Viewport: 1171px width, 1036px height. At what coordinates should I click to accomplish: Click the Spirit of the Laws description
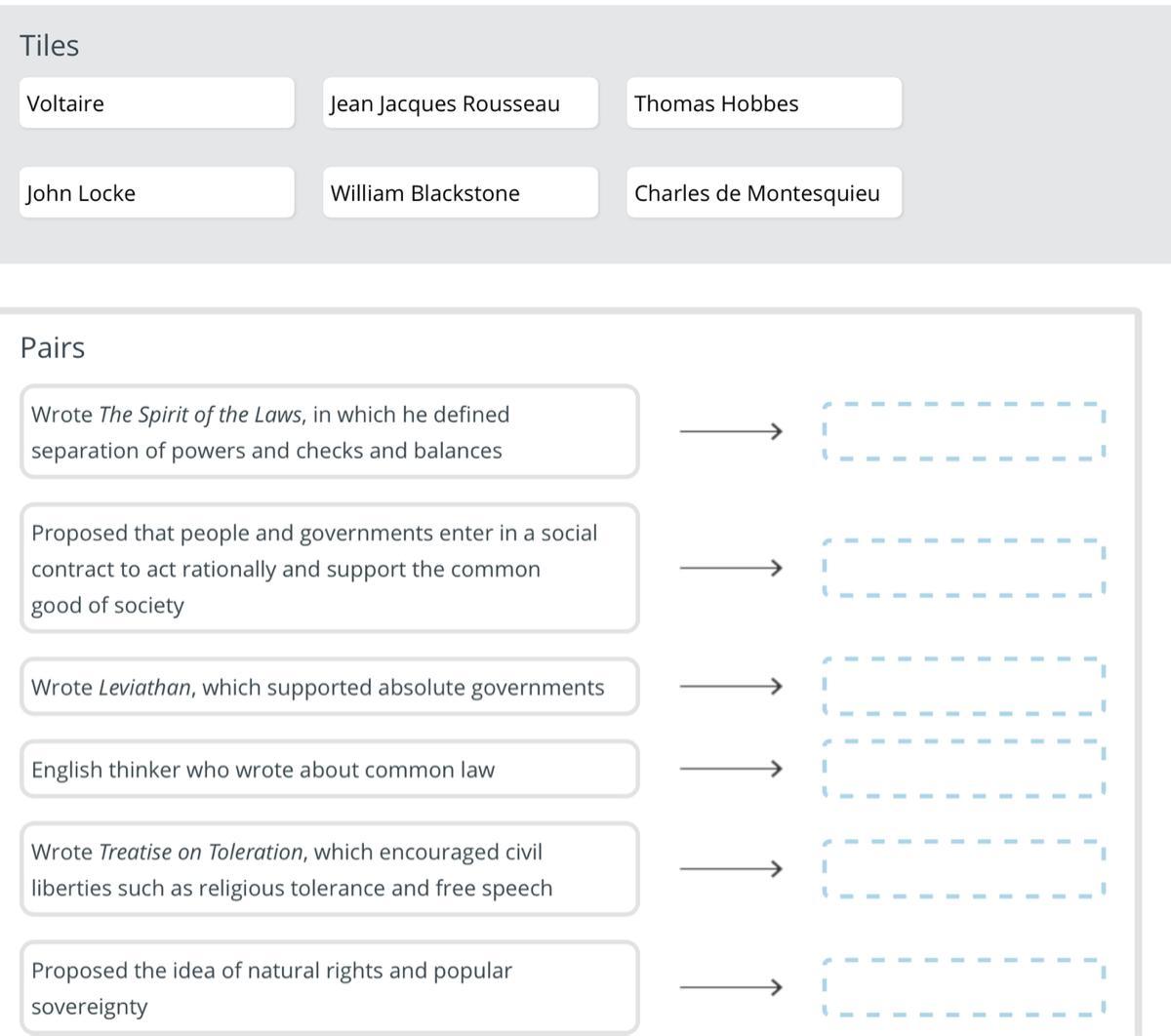click(x=329, y=432)
